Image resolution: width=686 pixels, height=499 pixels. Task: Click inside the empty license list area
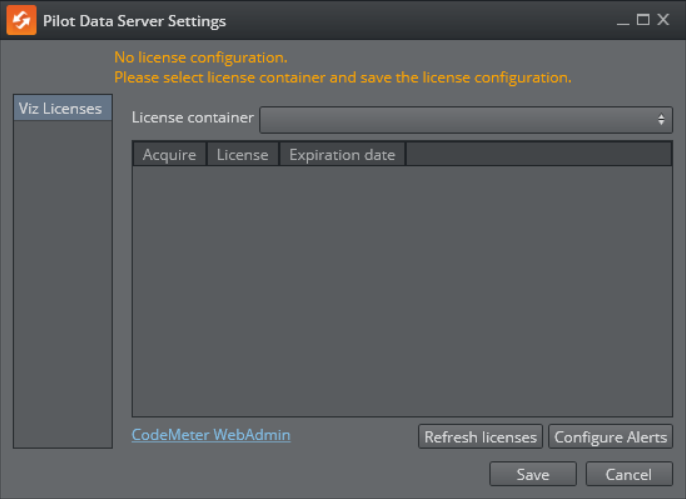(x=402, y=290)
